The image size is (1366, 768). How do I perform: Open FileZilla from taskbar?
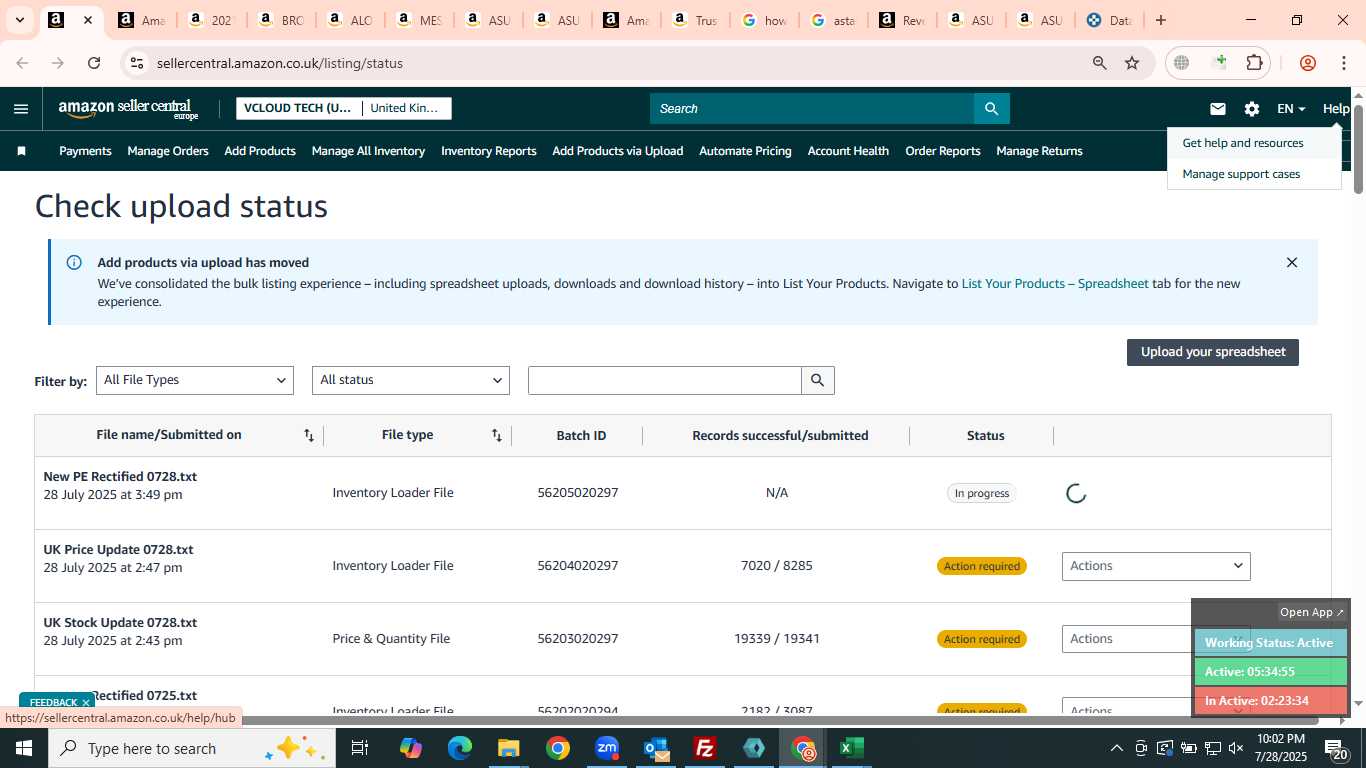[704, 748]
